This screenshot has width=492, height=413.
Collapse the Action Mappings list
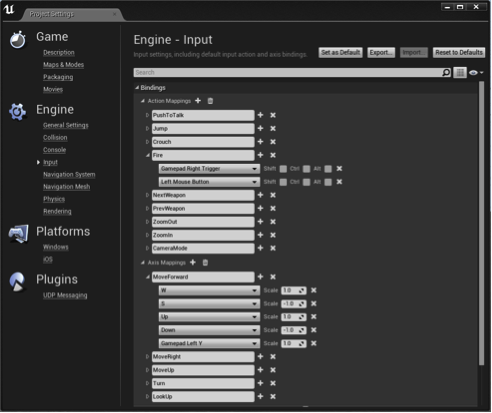pyautogui.click(x=143, y=101)
